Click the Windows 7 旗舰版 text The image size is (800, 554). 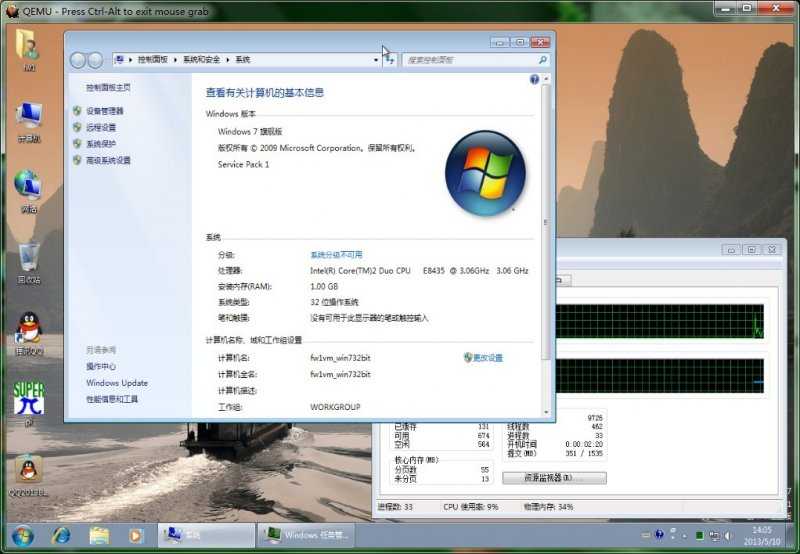[x=250, y=131]
